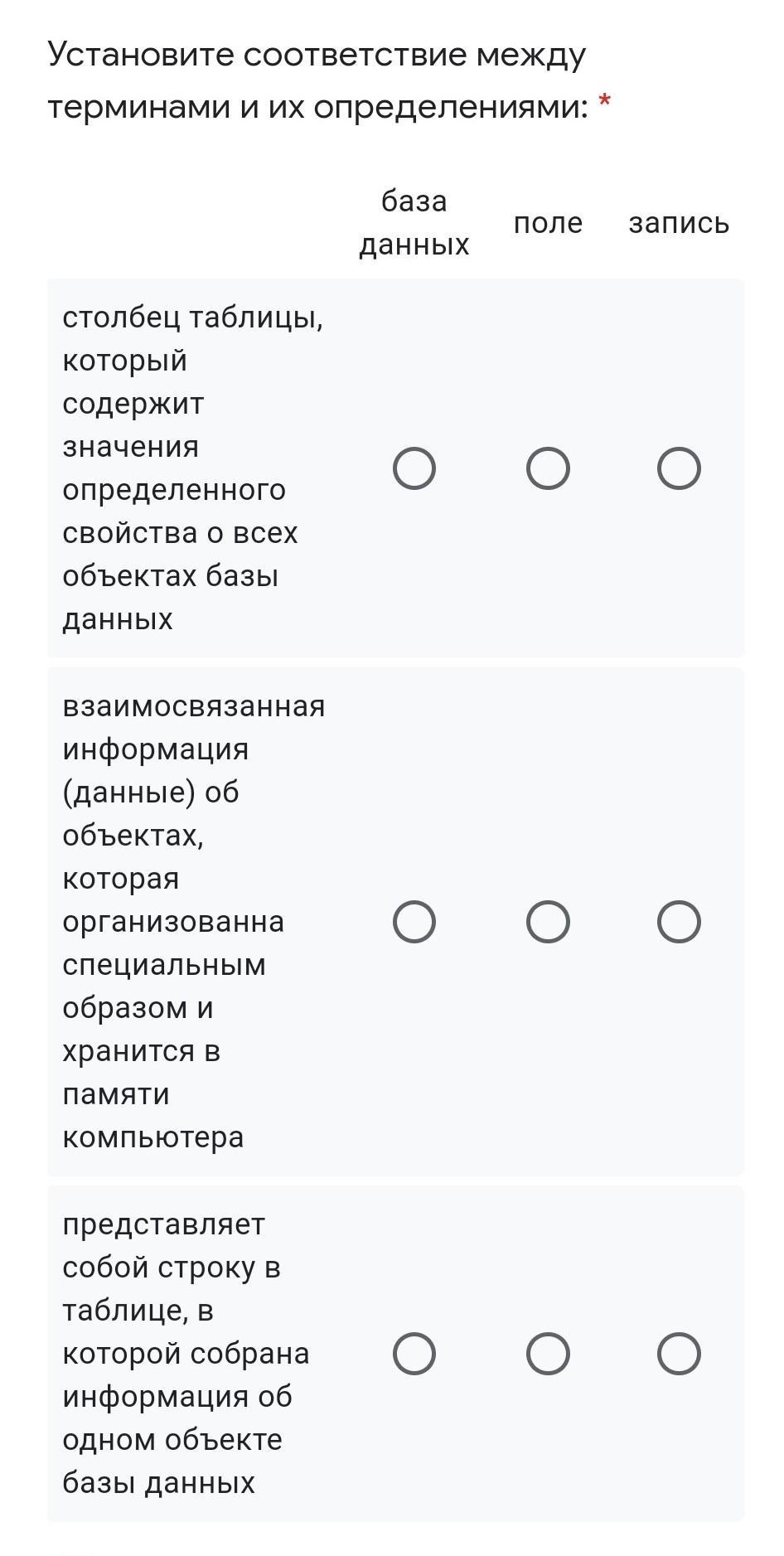Select 'поле' for 'столбец таблицы' row
Viewport: 784px width, 1556px height.
[548, 469]
